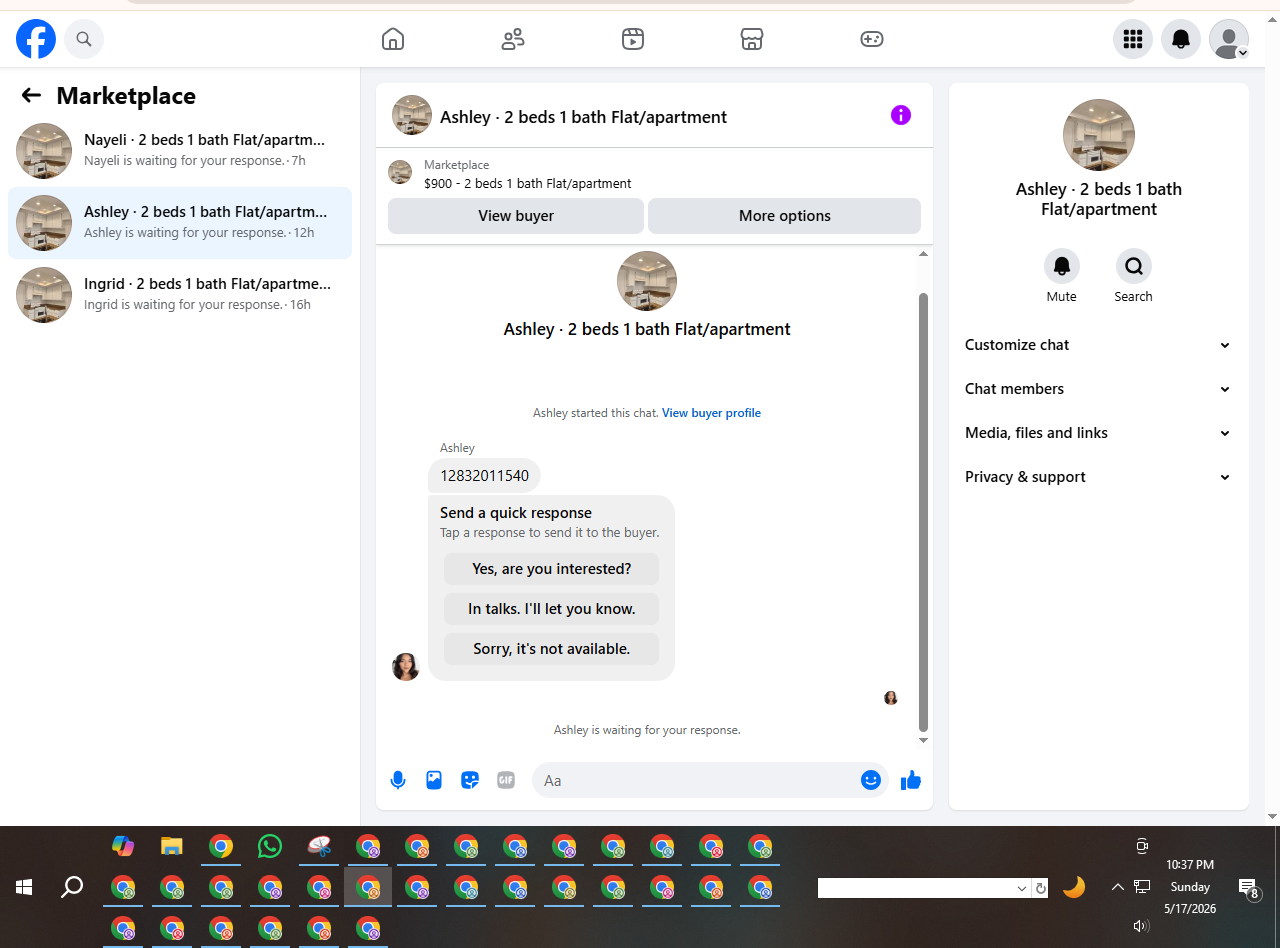Click the chat's vertical scrollbar thumb
Image resolution: width=1280 pixels, height=948 pixels.
[923, 512]
